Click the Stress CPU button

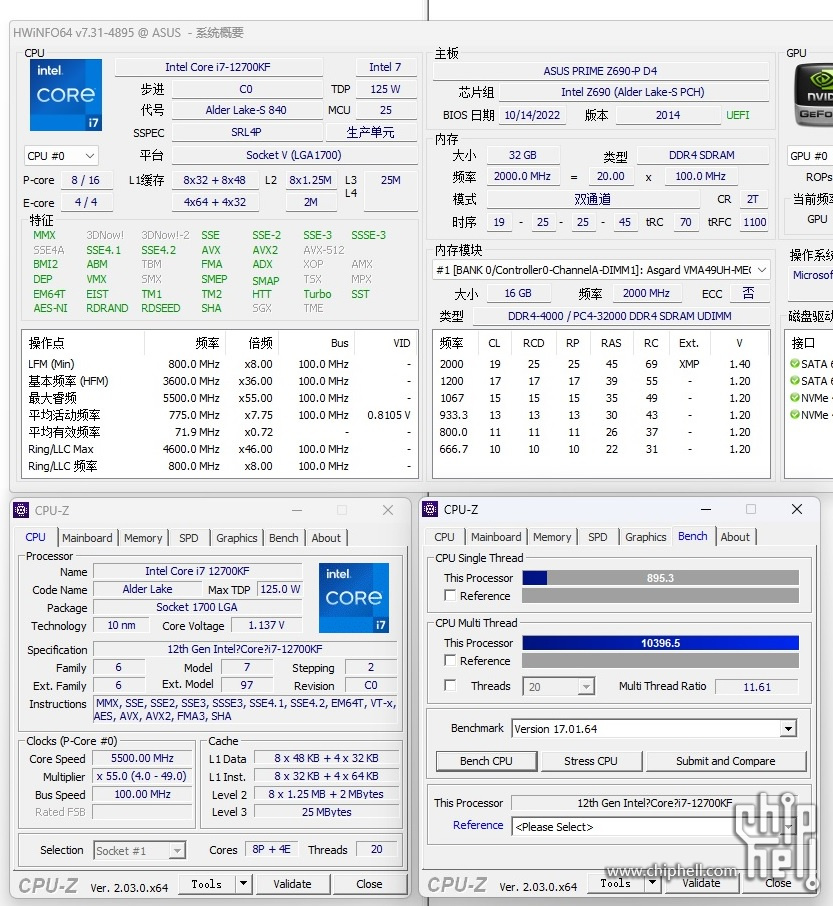point(591,761)
